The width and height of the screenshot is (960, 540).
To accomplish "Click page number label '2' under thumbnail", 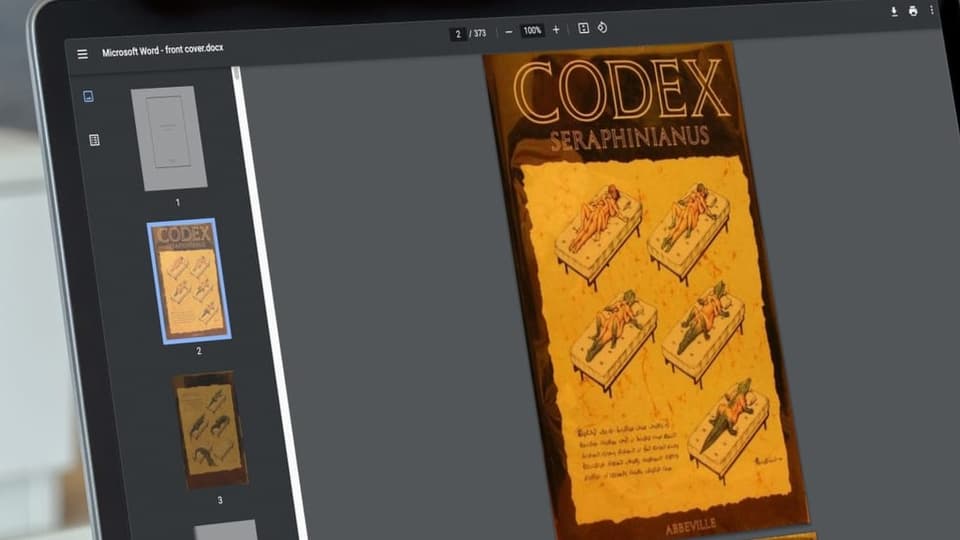I will pos(198,351).
